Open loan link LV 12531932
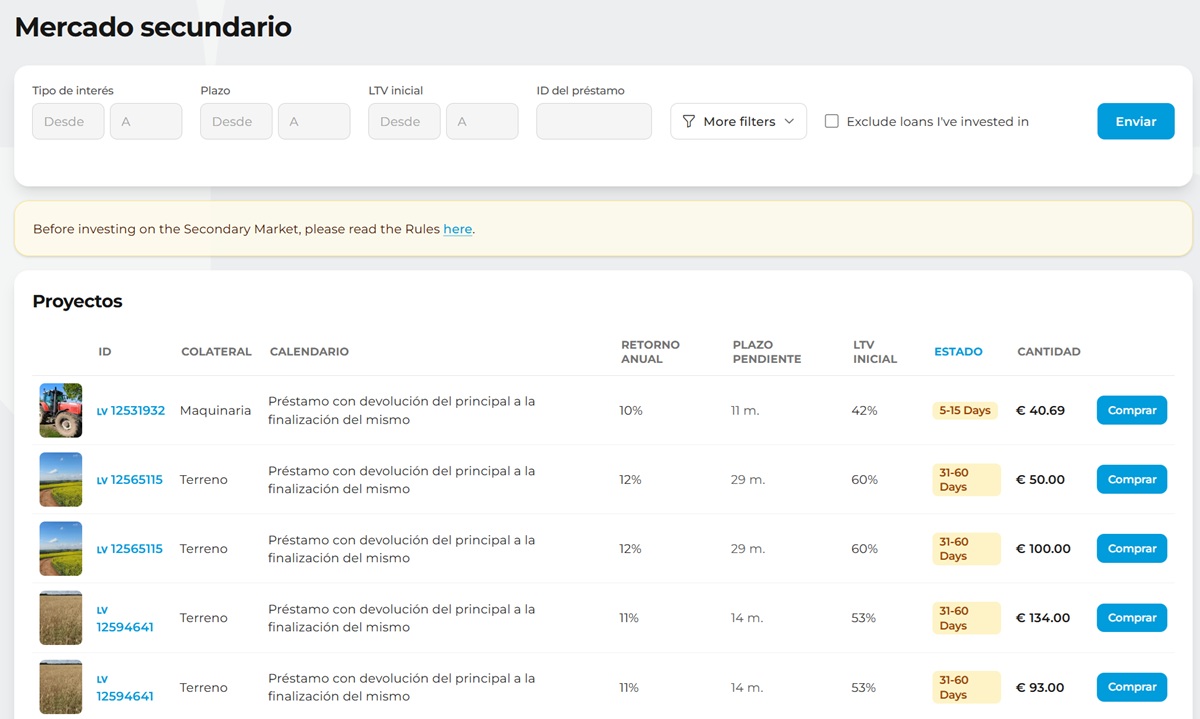This screenshot has height=719, width=1200. [x=131, y=410]
